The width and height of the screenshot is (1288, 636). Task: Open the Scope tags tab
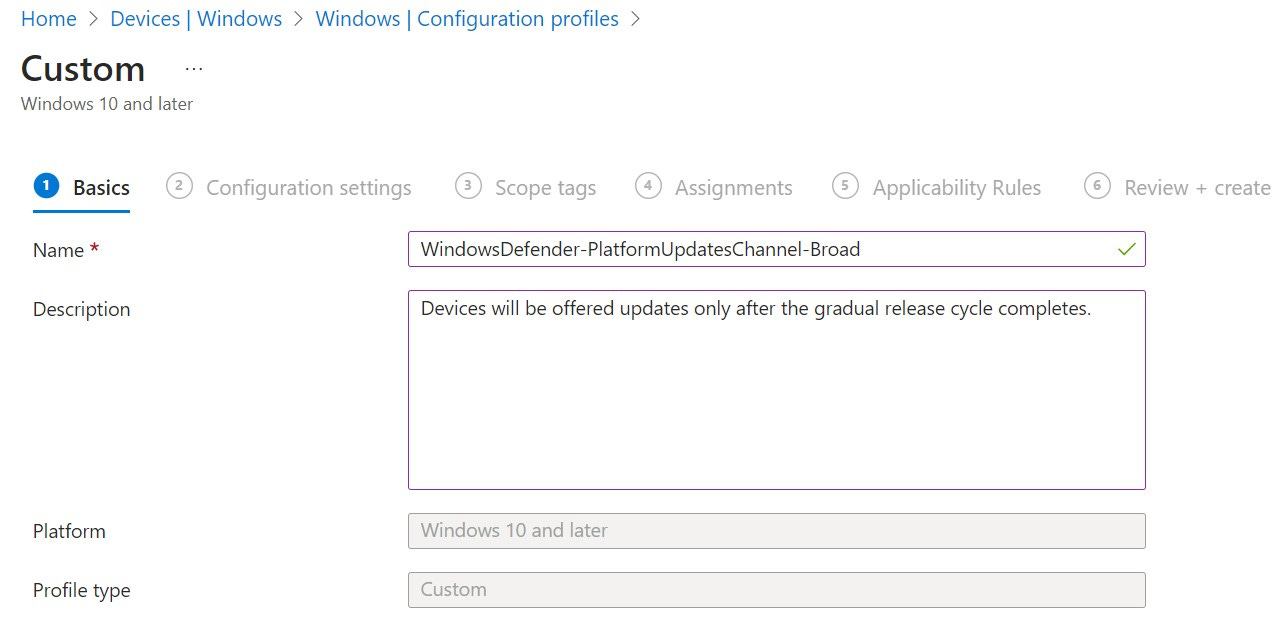point(546,187)
